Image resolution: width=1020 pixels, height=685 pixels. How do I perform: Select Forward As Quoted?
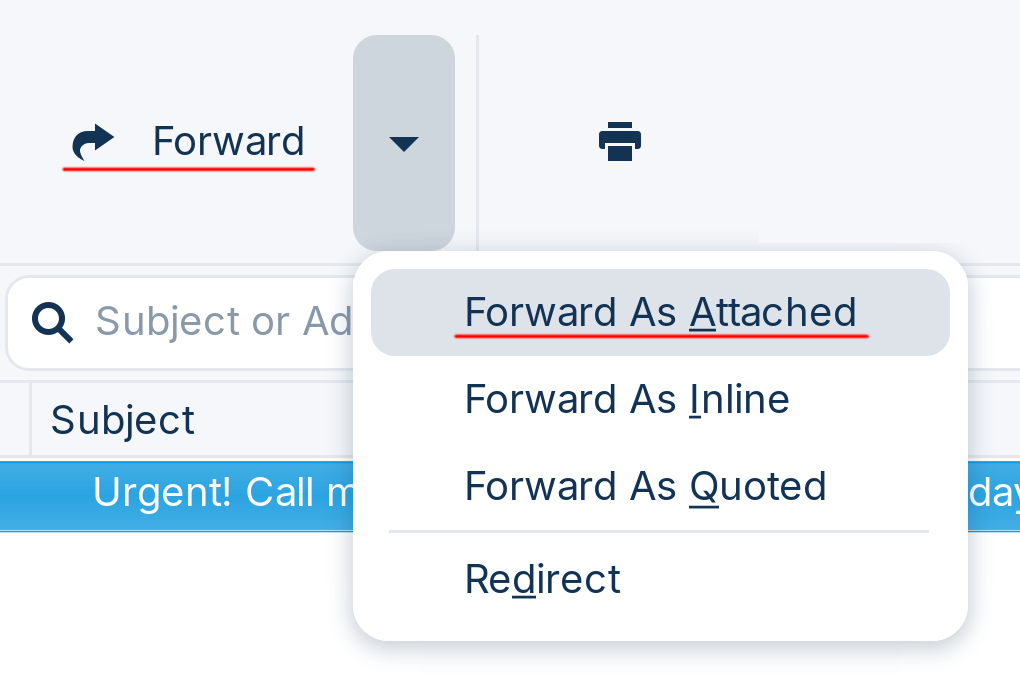click(645, 486)
